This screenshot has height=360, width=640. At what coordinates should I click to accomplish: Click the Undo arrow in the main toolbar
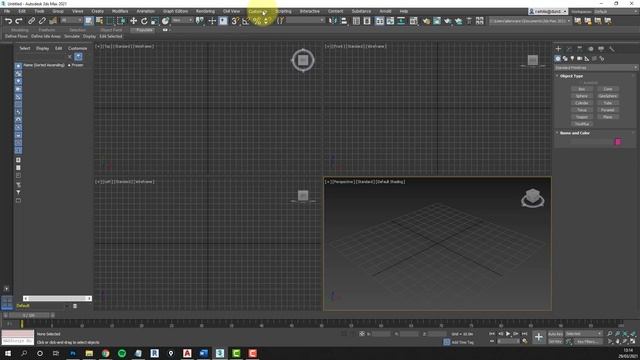(x=8, y=21)
